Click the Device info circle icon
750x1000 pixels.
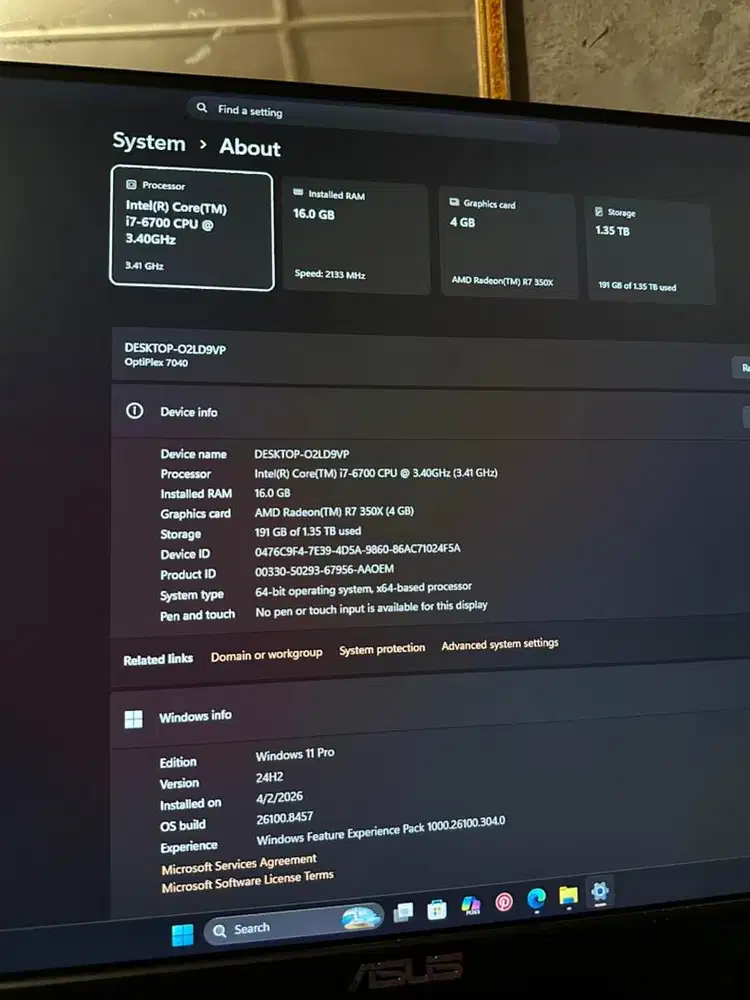coord(135,410)
